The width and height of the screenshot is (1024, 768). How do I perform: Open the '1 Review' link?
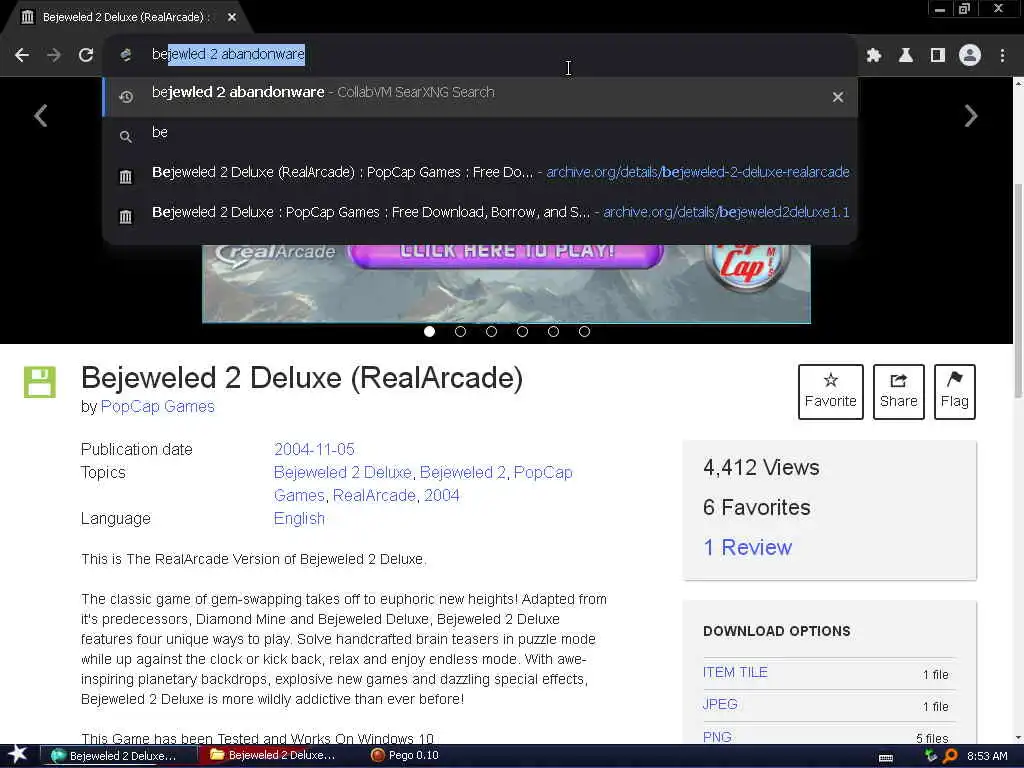pyautogui.click(x=747, y=547)
